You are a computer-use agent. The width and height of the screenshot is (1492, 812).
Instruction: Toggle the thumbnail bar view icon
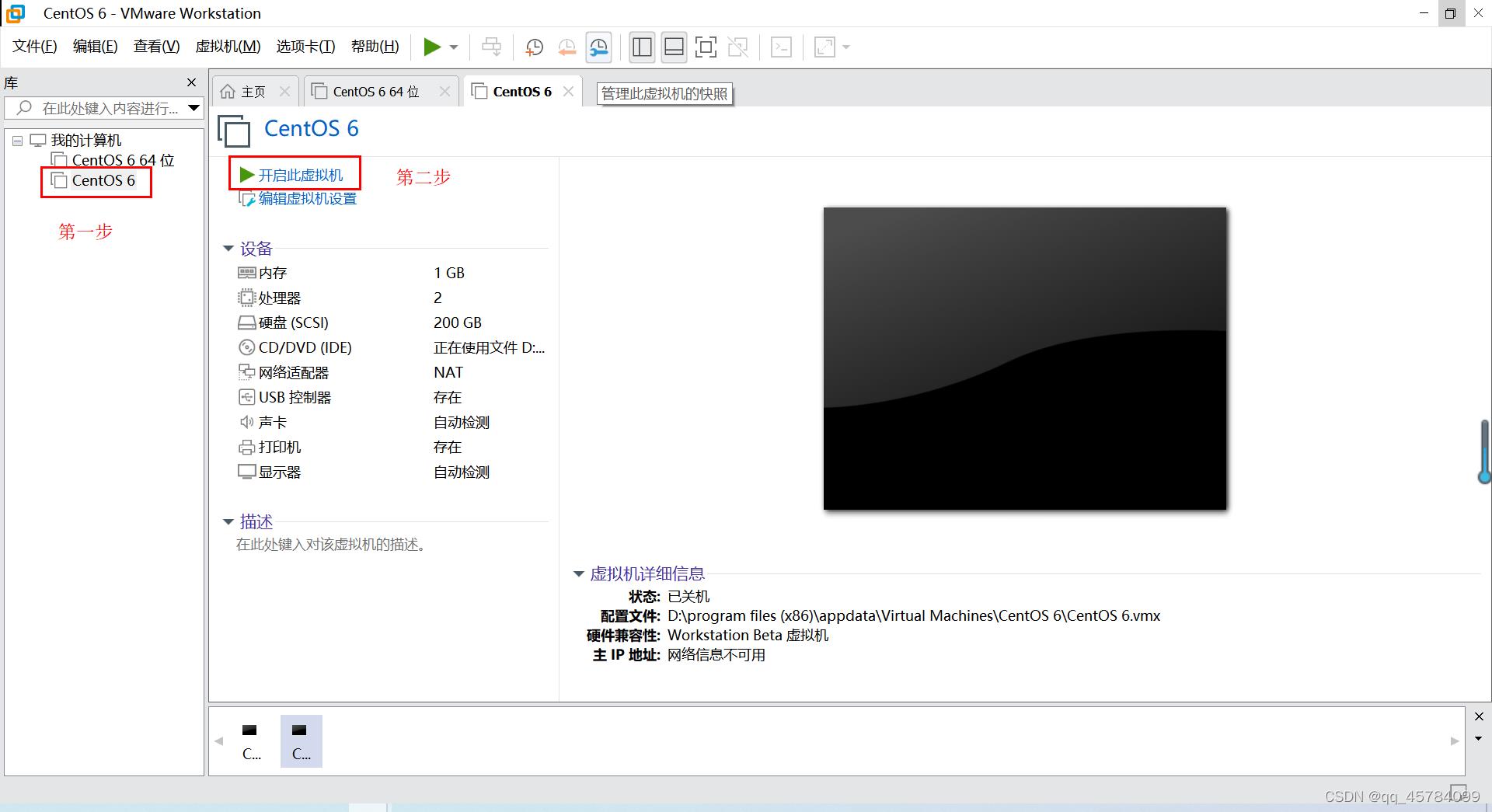click(x=675, y=47)
